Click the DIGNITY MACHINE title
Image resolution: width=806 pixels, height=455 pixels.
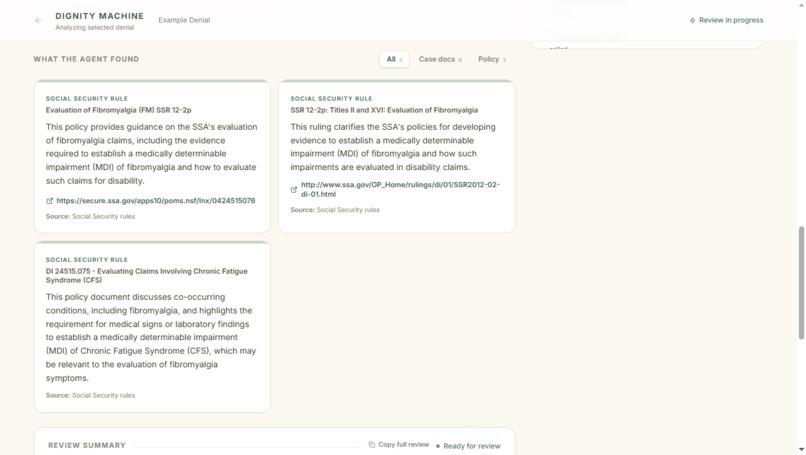[100, 16]
